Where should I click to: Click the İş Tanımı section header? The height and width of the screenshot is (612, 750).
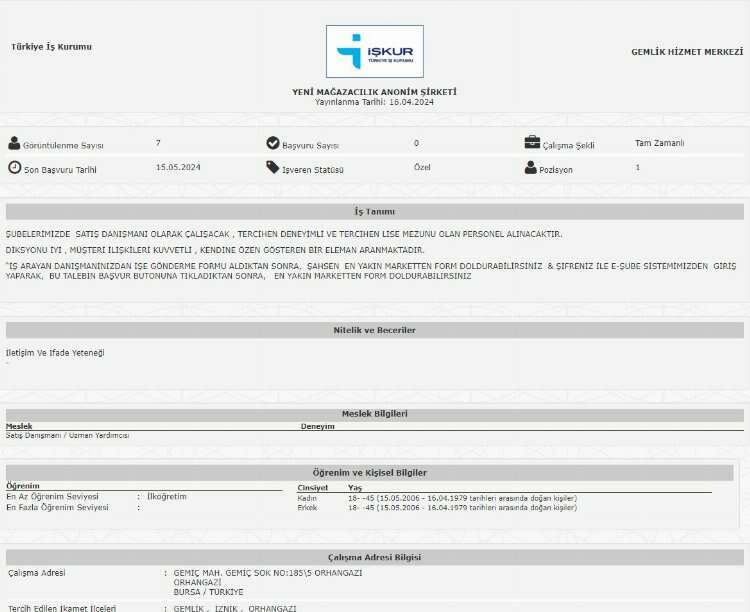click(374, 212)
